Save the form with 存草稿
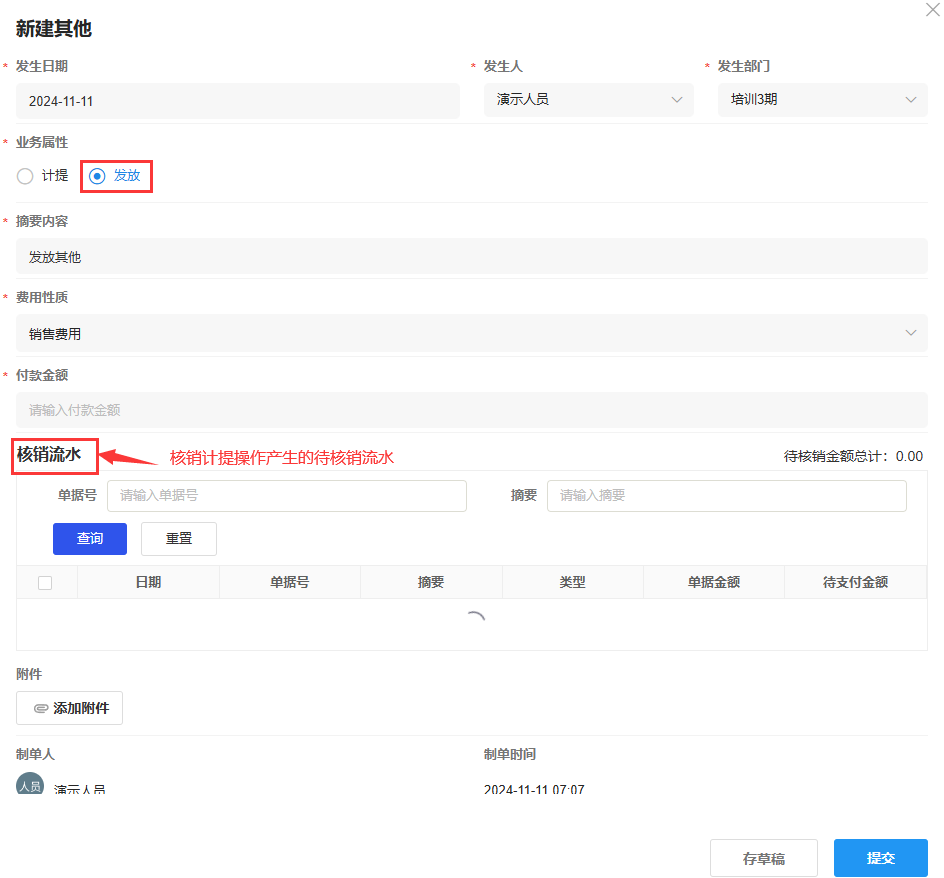Viewport: 944px width, 878px height. (763, 858)
